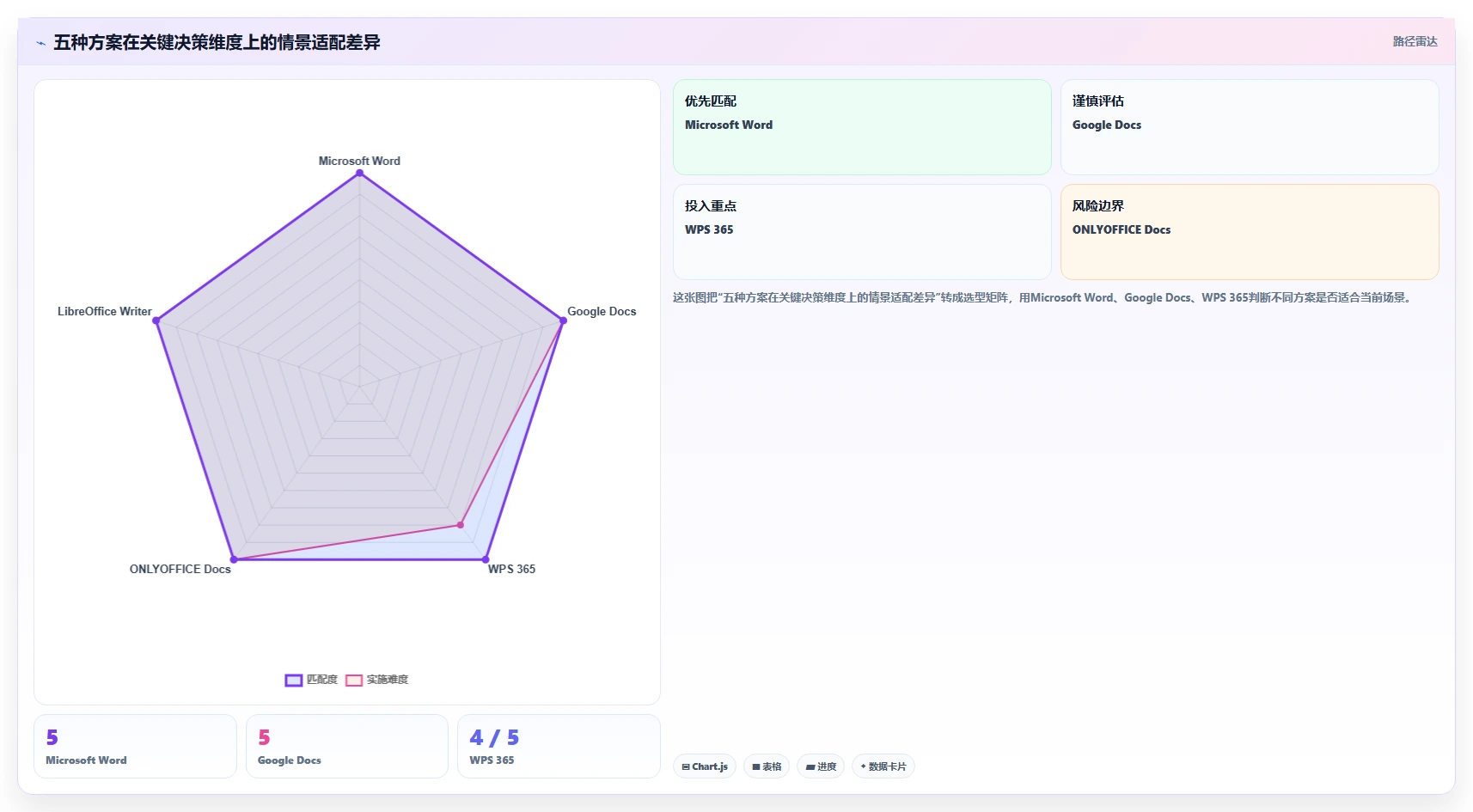Select the WPS 365 score card showing 4 / 5
The width and height of the screenshot is (1473, 812).
coord(559,747)
